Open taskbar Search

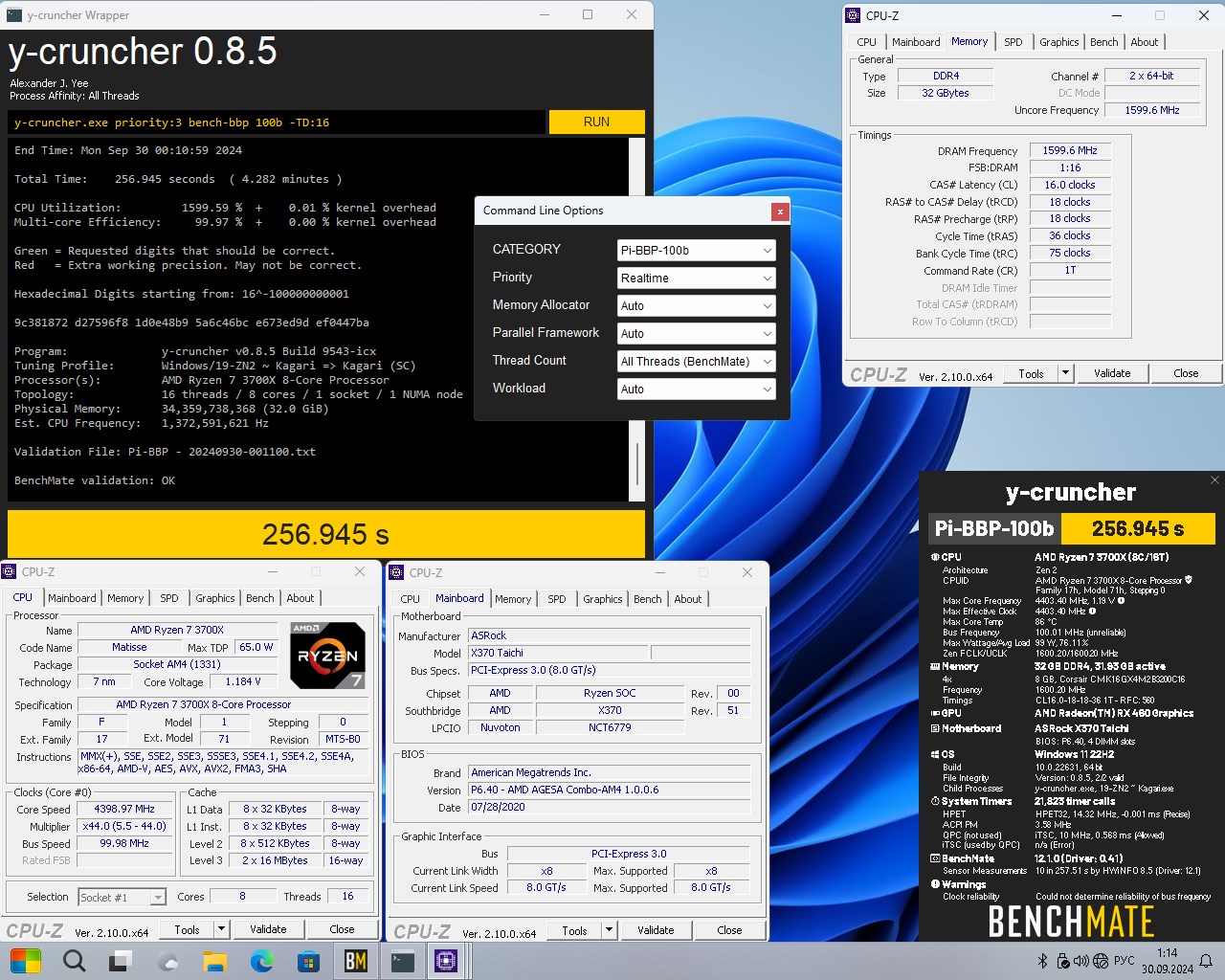coord(74,960)
